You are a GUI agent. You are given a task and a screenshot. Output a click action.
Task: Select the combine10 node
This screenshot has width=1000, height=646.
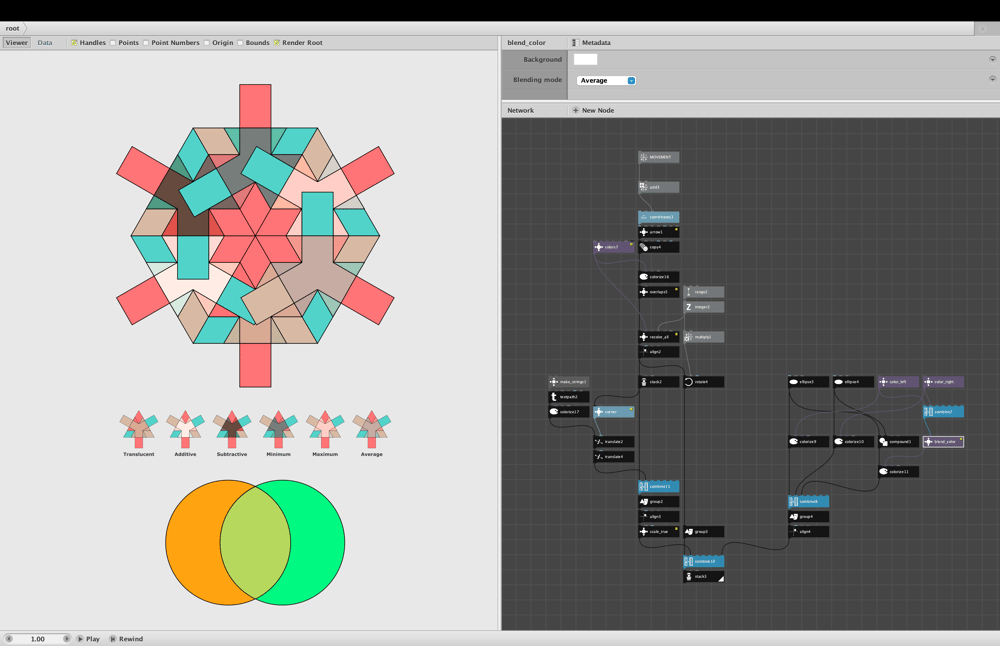tap(703, 561)
